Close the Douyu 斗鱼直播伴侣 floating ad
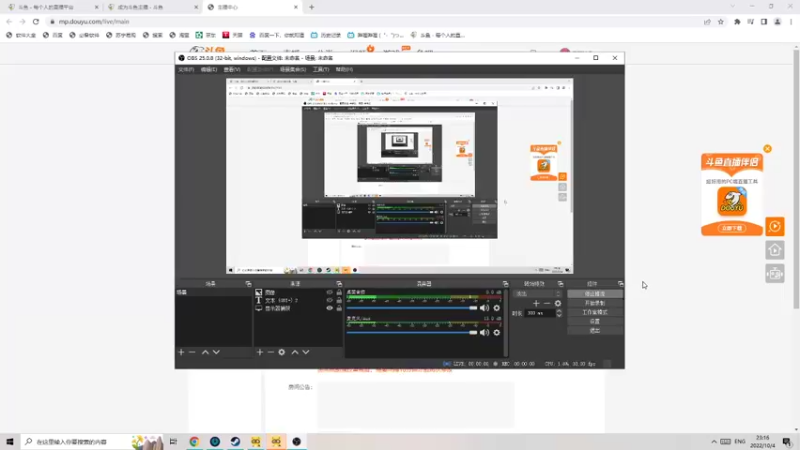This screenshot has width=800, height=450. click(767, 149)
